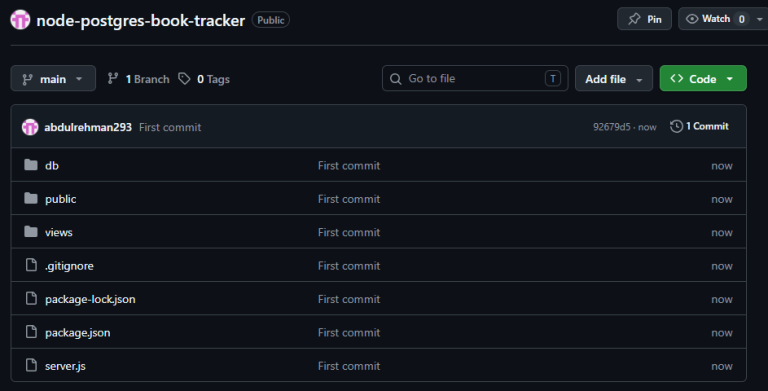This screenshot has height=391, width=768.
Task: Click the views folder icon
Action: click(x=31, y=232)
